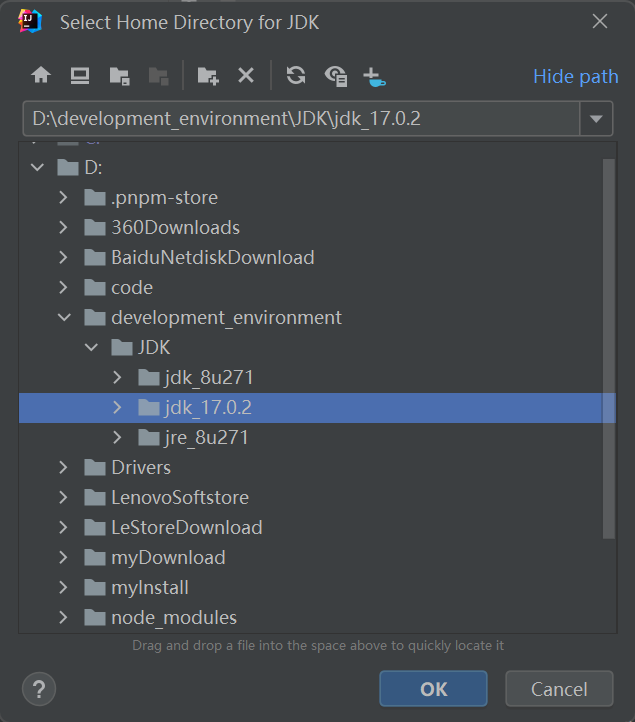Toggle show hidden files and directories
This screenshot has height=722, width=635.
click(x=336, y=76)
